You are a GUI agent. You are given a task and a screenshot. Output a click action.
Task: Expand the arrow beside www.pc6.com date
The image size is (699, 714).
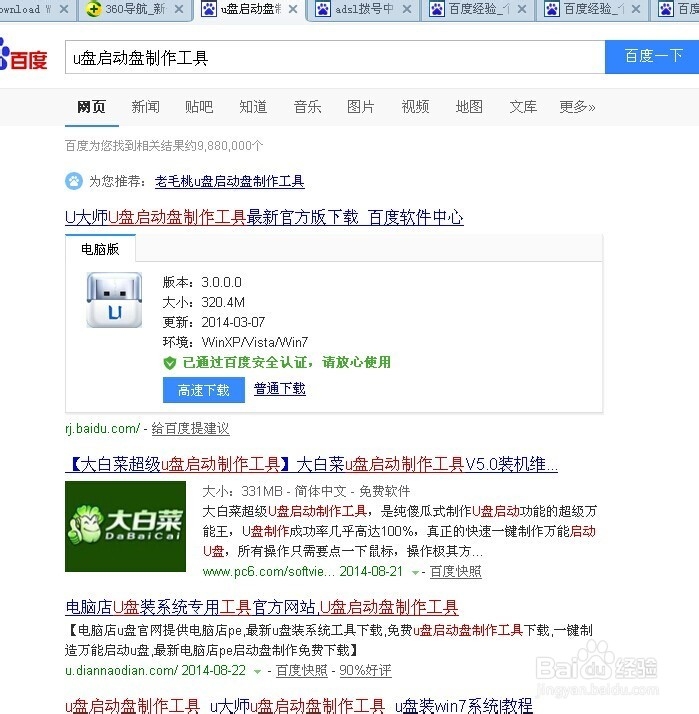coord(415,572)
